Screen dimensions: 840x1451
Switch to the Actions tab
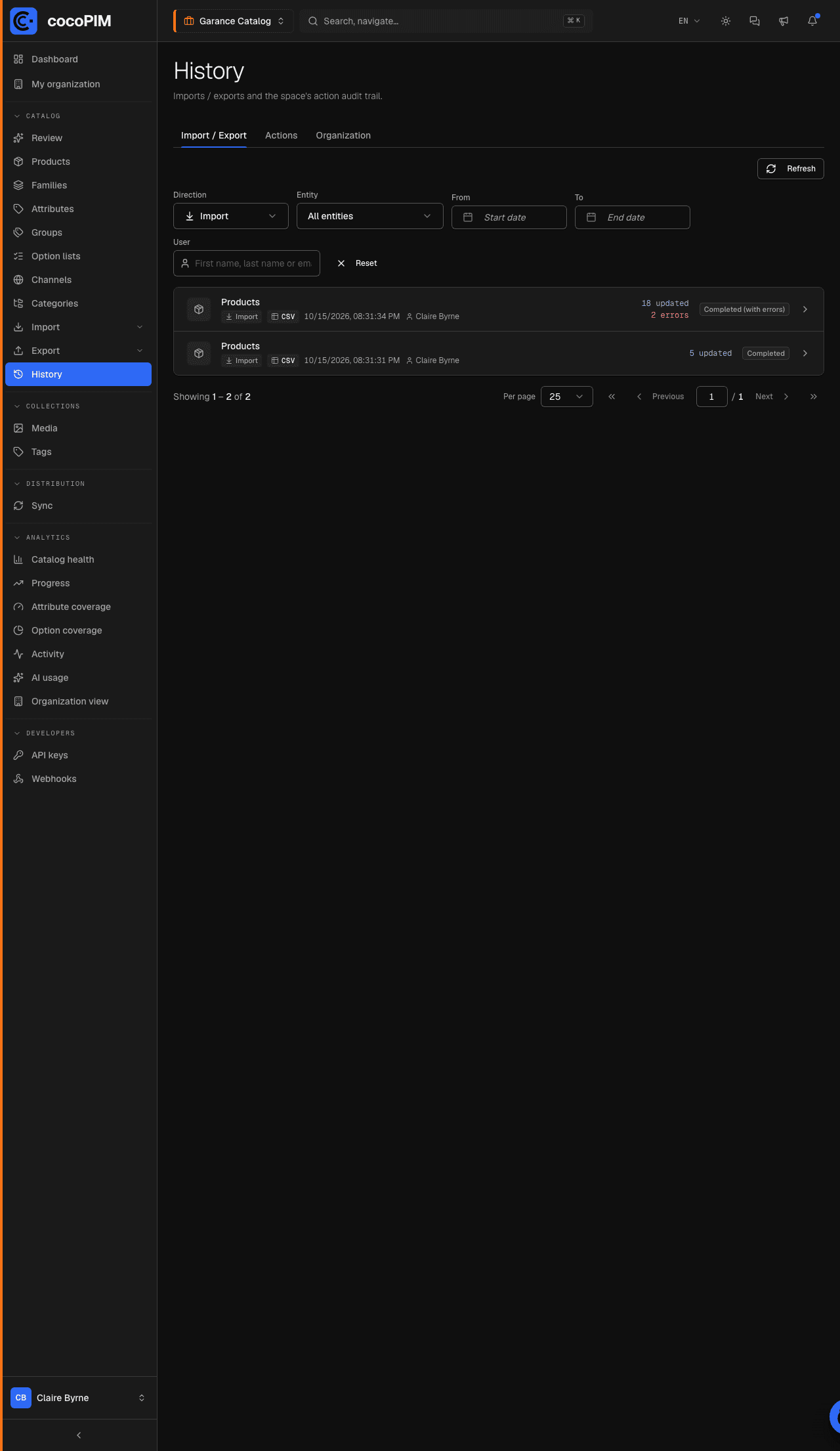click(281, 135)
